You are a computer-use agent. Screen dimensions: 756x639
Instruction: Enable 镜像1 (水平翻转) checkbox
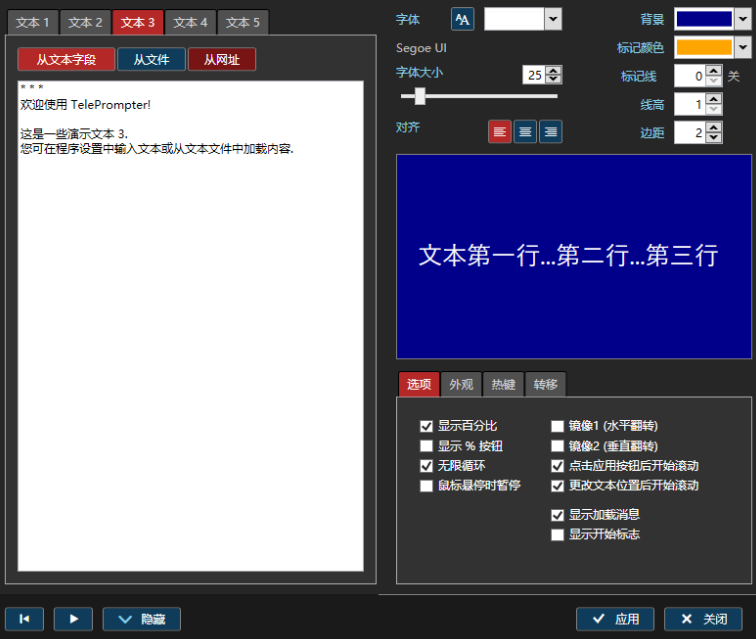(x=557, y=426)
